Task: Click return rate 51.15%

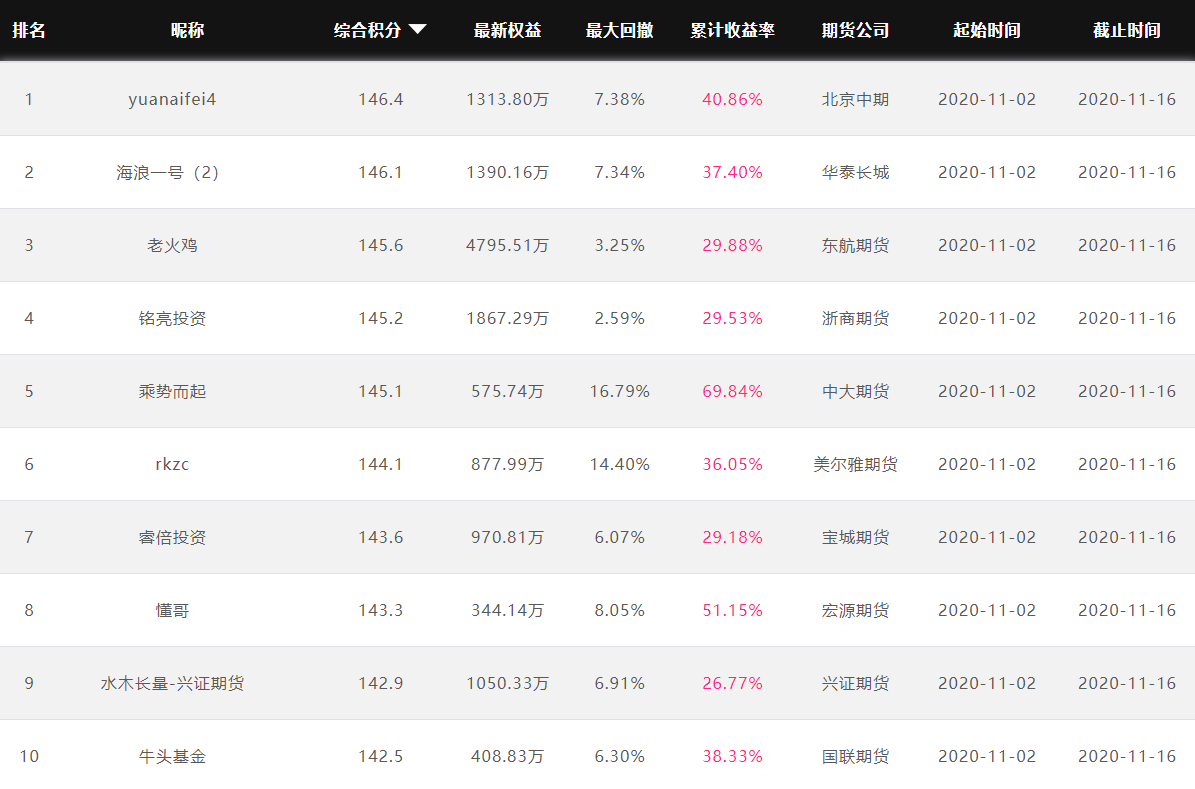Action: coord(732,611)
